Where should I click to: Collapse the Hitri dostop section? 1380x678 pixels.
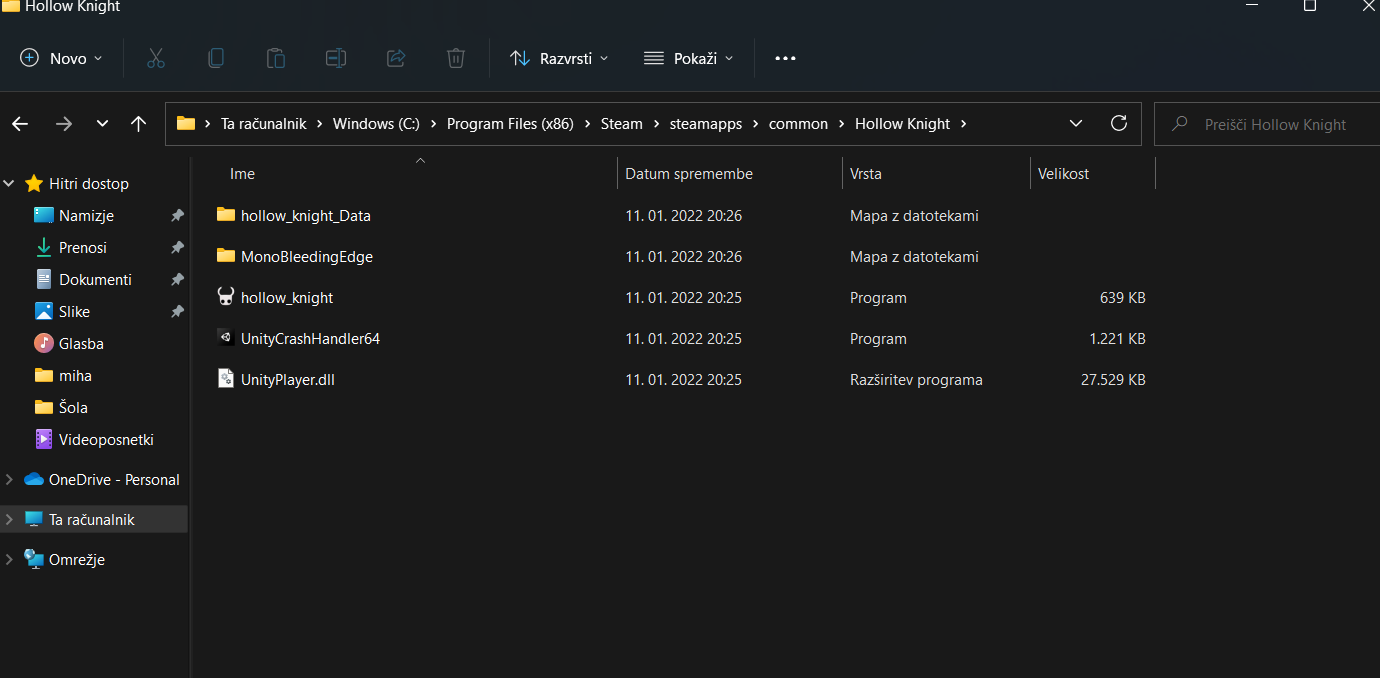(9, 184)
